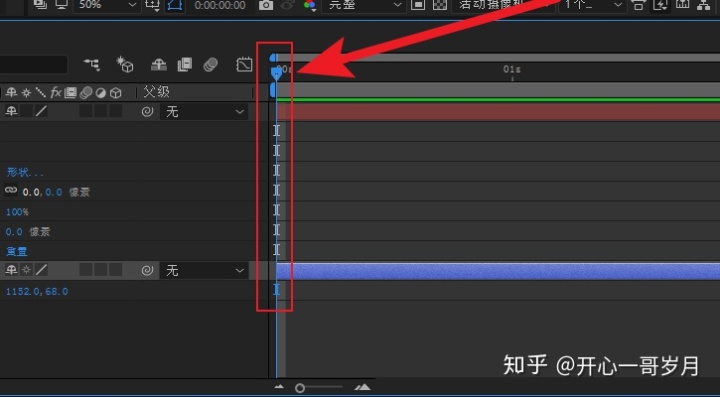Click the parent pick whip on the red layer
The height and width of the screenshot is (397, 720).
click(147, 112)
